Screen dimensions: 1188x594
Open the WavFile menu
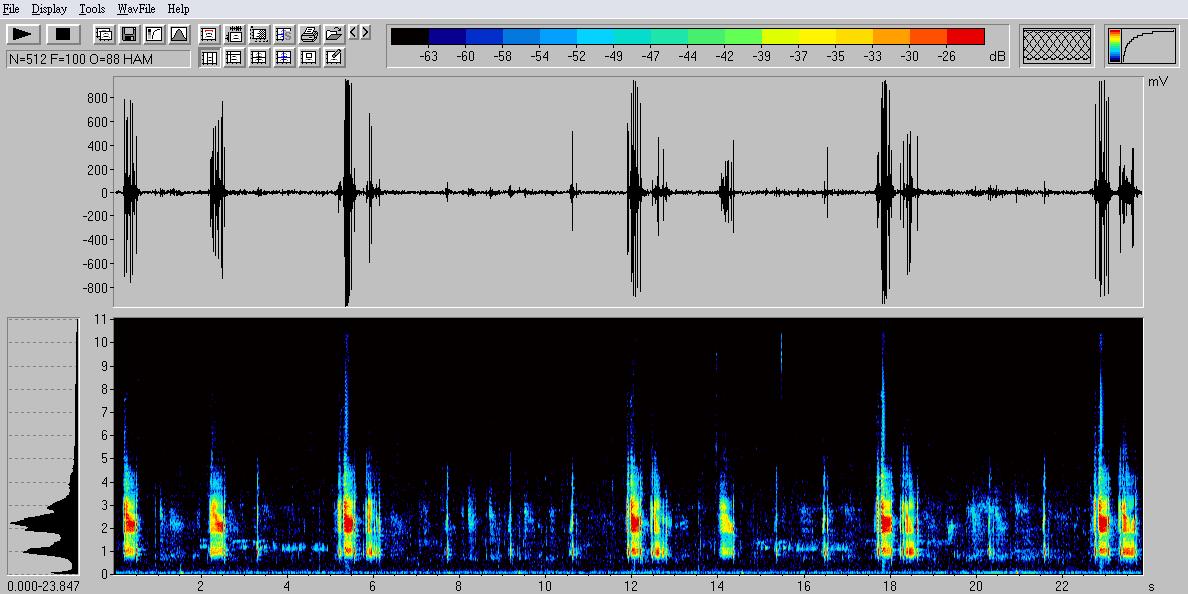(136, 9)
